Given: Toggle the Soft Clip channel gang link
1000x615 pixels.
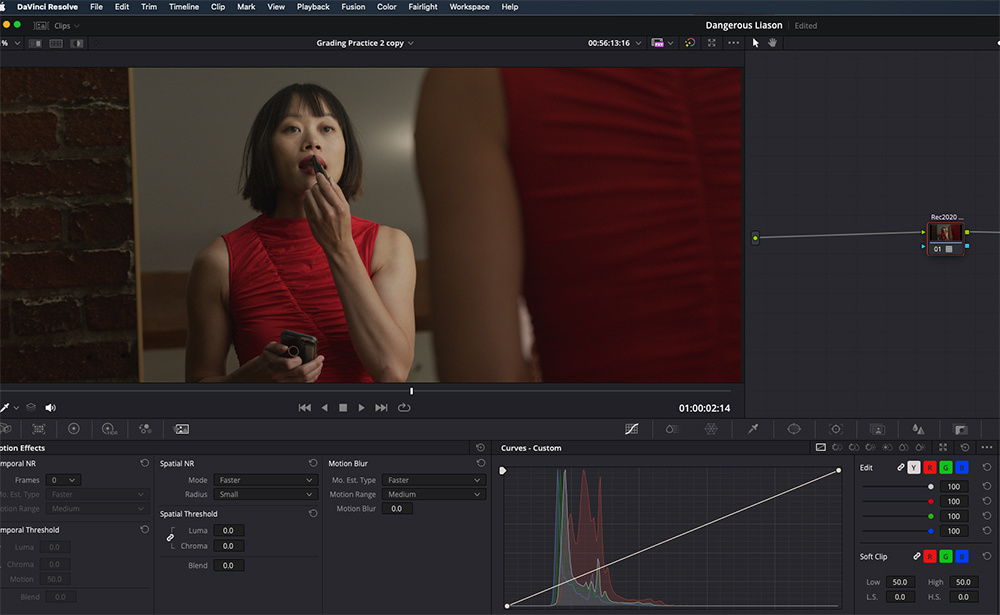Looking at the screenshot, I should pyautogui.click(x=916, y=556).
